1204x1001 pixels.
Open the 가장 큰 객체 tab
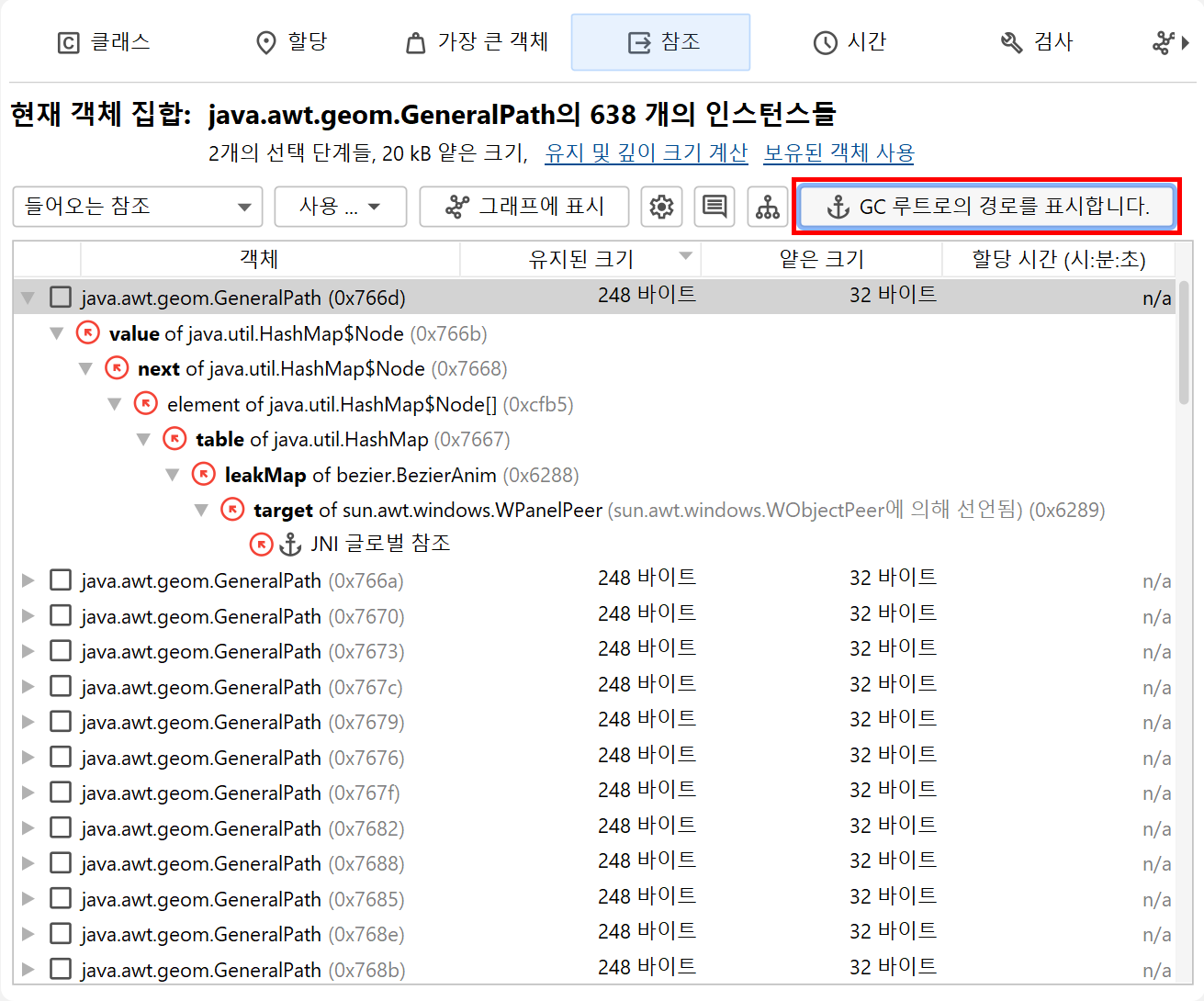[478, 42]
